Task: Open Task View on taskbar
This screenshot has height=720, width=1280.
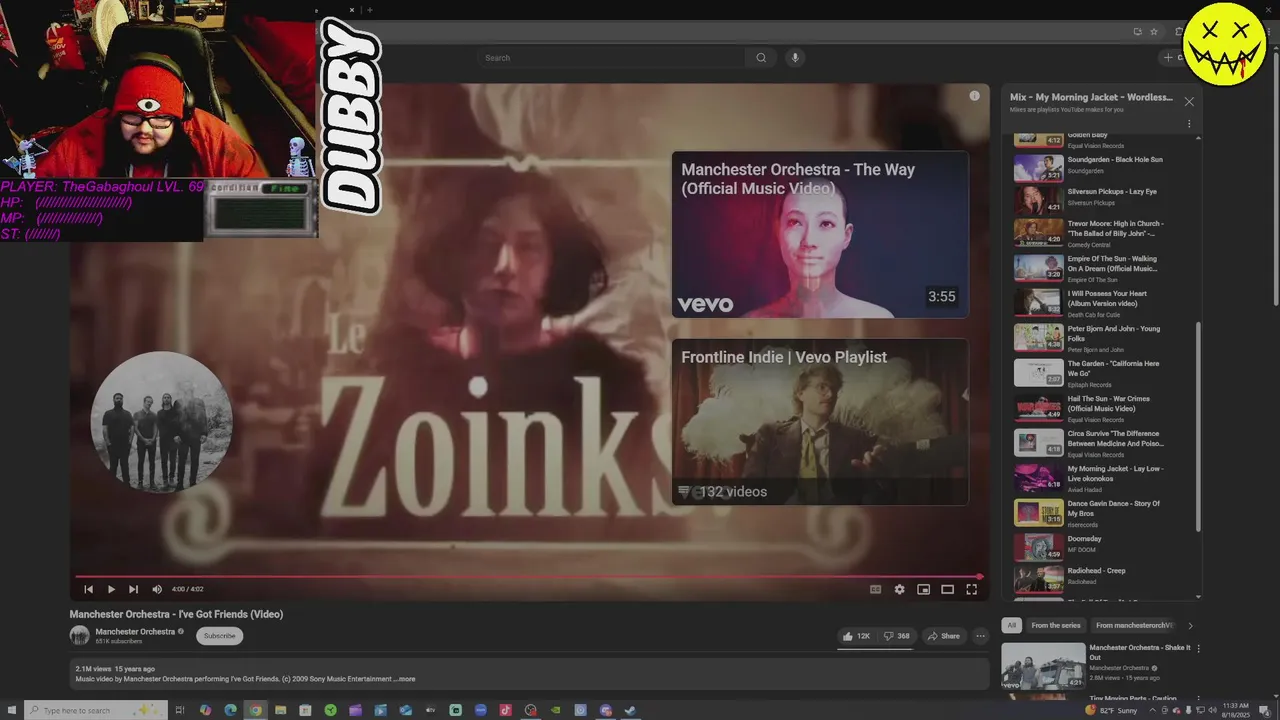Action: (180, 710)
